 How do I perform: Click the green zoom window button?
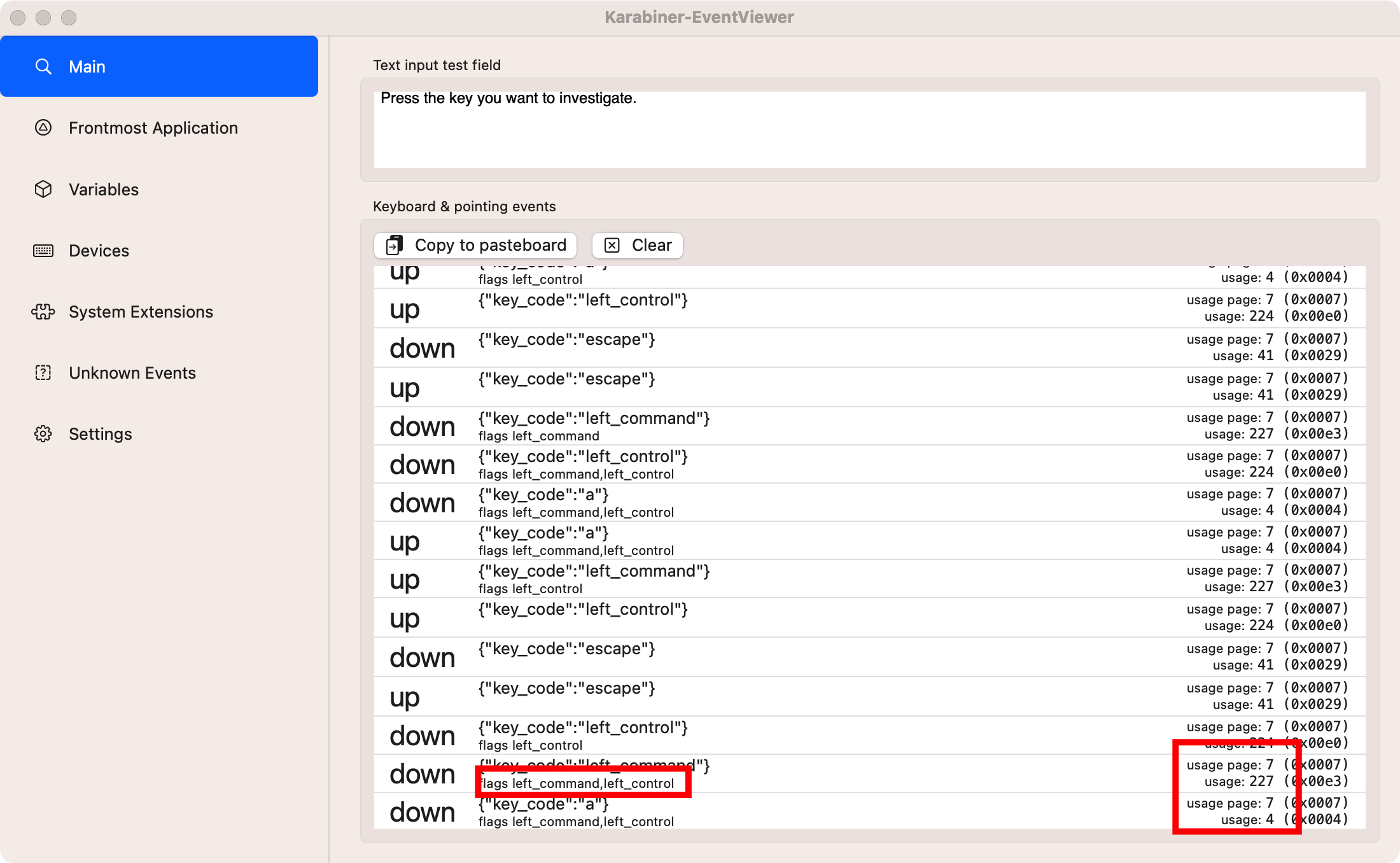[x=69, y=18]
